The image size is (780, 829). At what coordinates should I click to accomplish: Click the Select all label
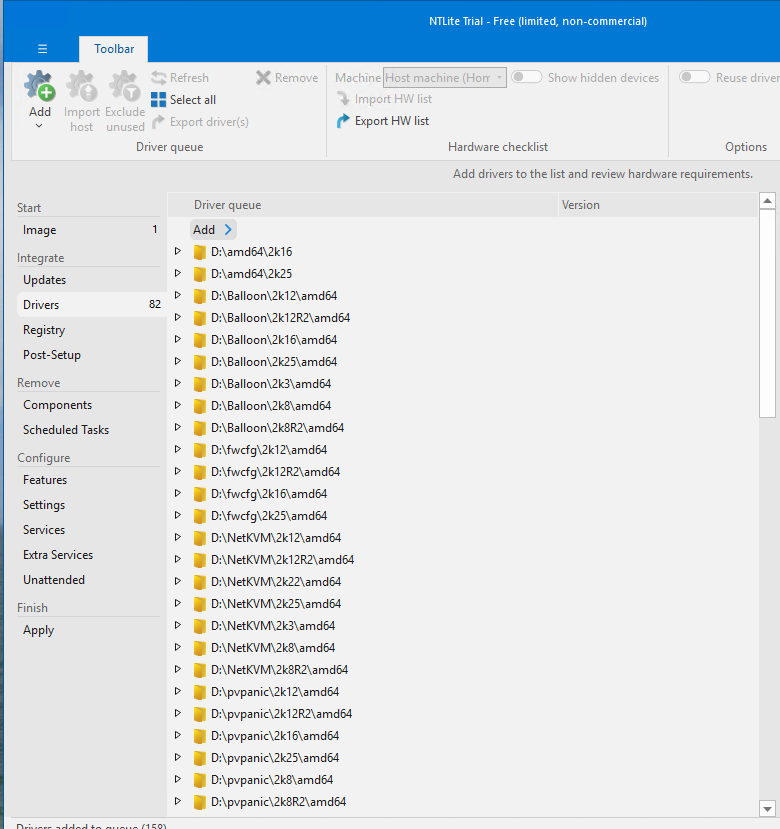coord(192,100)
